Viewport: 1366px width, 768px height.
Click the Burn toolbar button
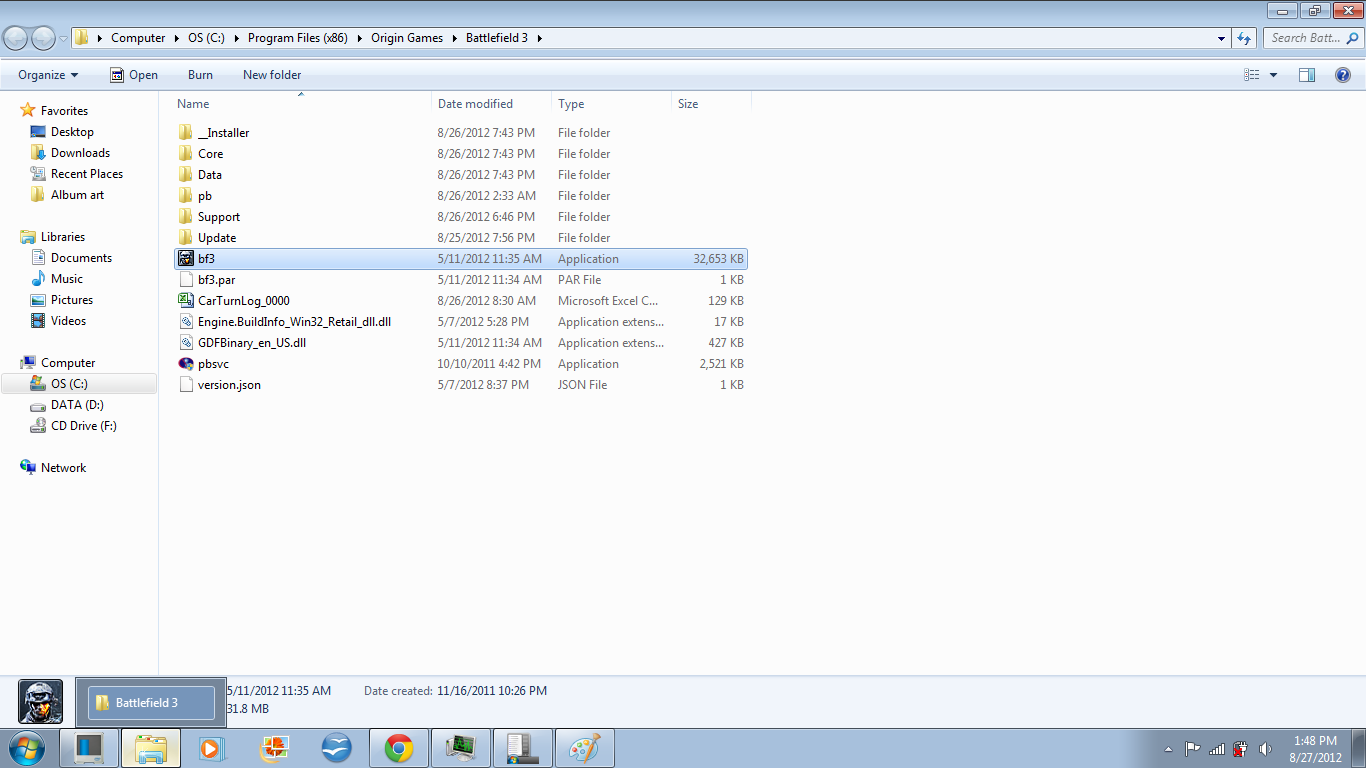tap(200, 75)
